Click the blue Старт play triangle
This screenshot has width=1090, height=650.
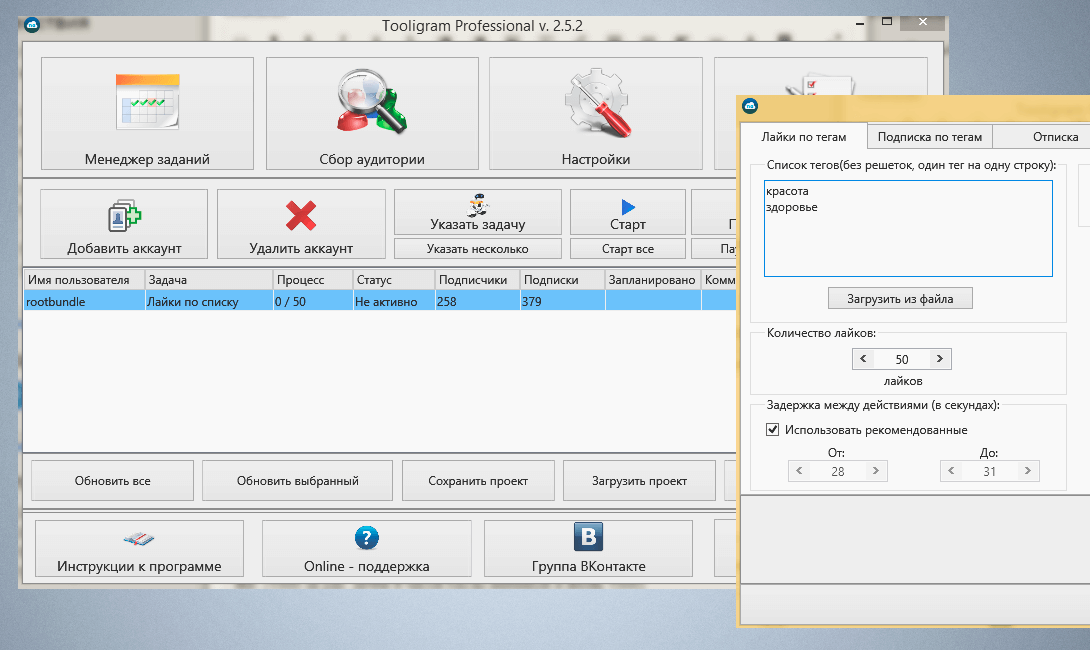(x=628, y=206)
